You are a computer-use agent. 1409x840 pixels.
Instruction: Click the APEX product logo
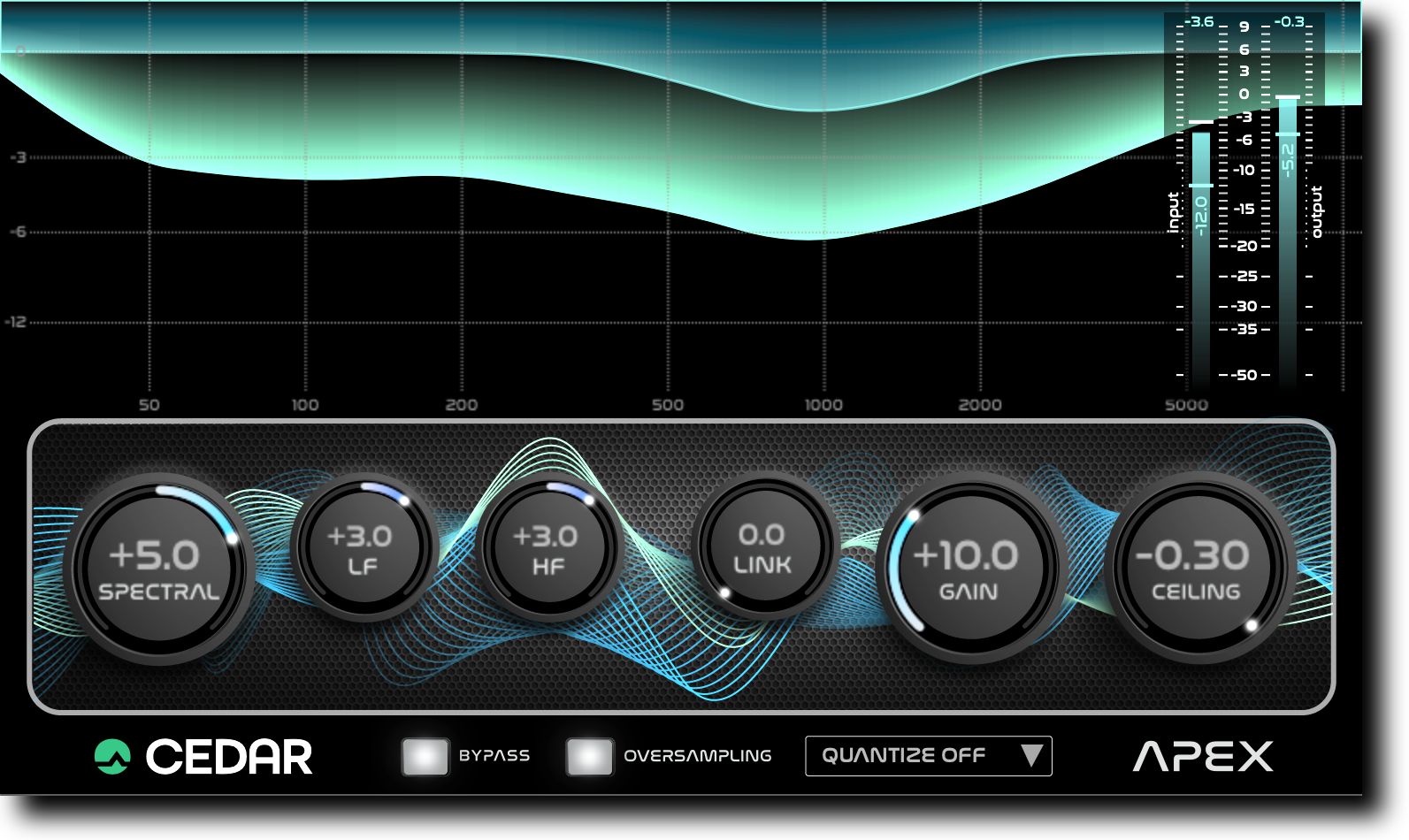point(1203,757)
